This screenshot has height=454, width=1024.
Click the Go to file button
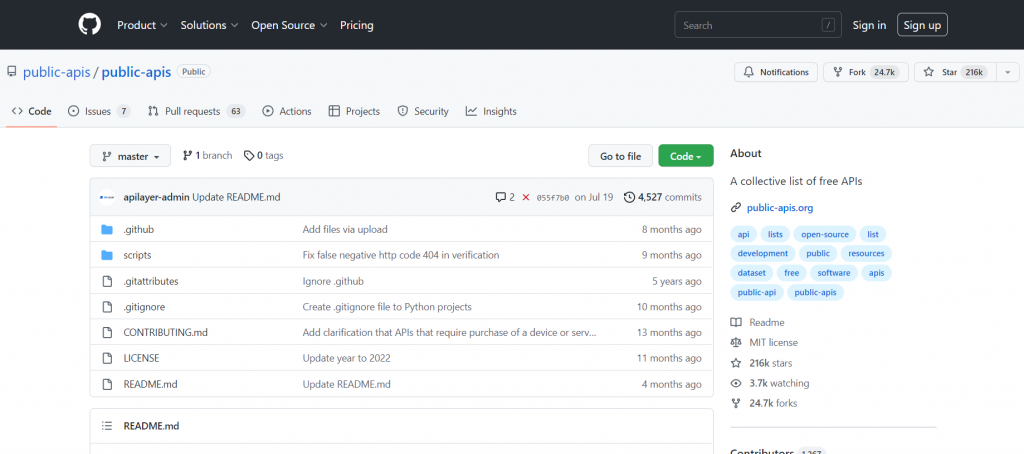(x=620, y=156)
